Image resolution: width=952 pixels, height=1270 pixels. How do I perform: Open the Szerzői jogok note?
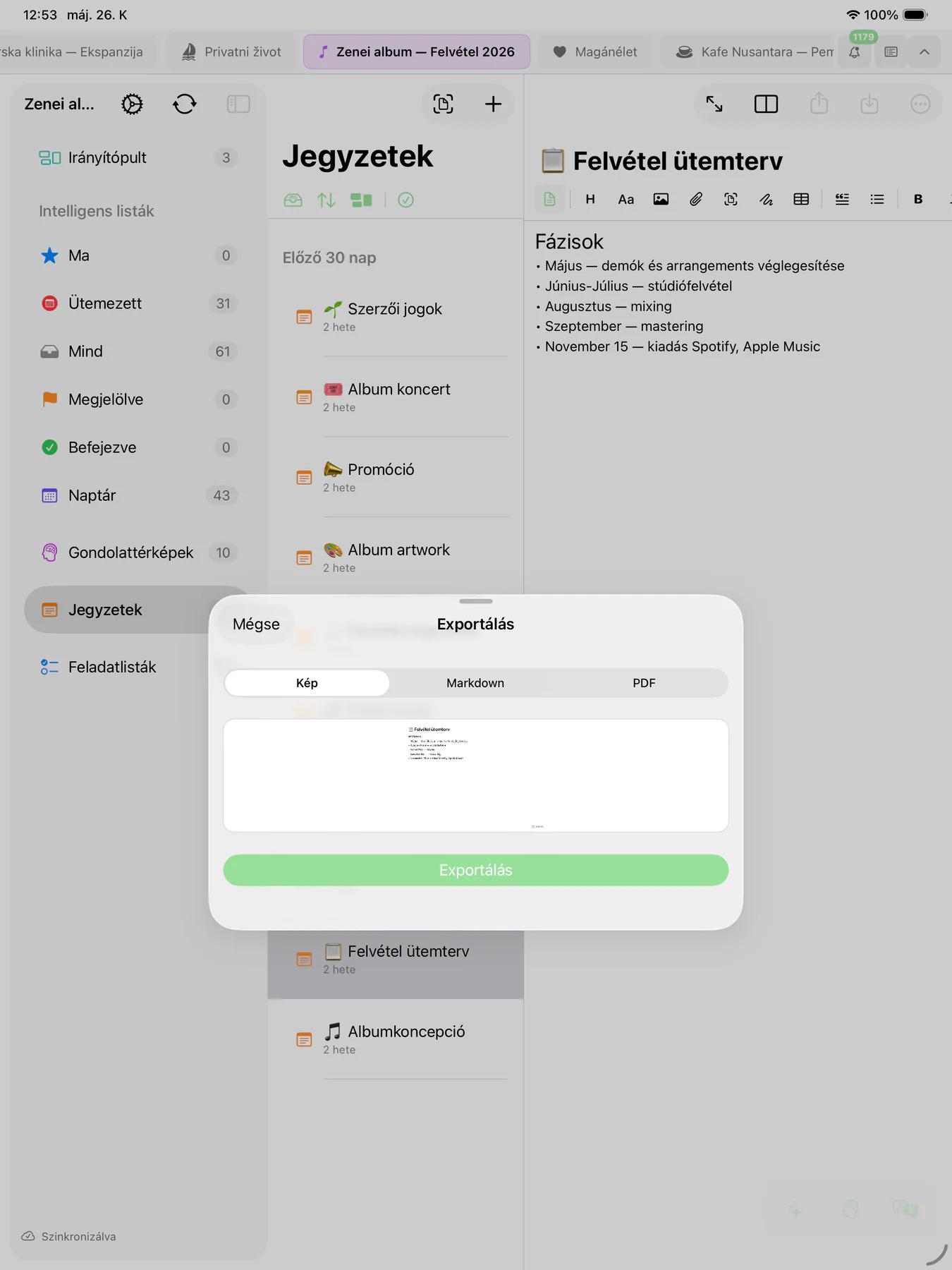[x=396, y=316]
